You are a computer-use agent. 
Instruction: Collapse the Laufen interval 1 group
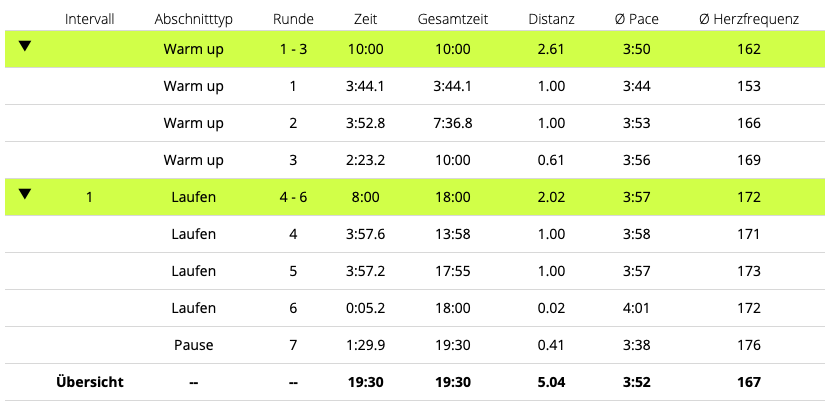coord(25,194)
